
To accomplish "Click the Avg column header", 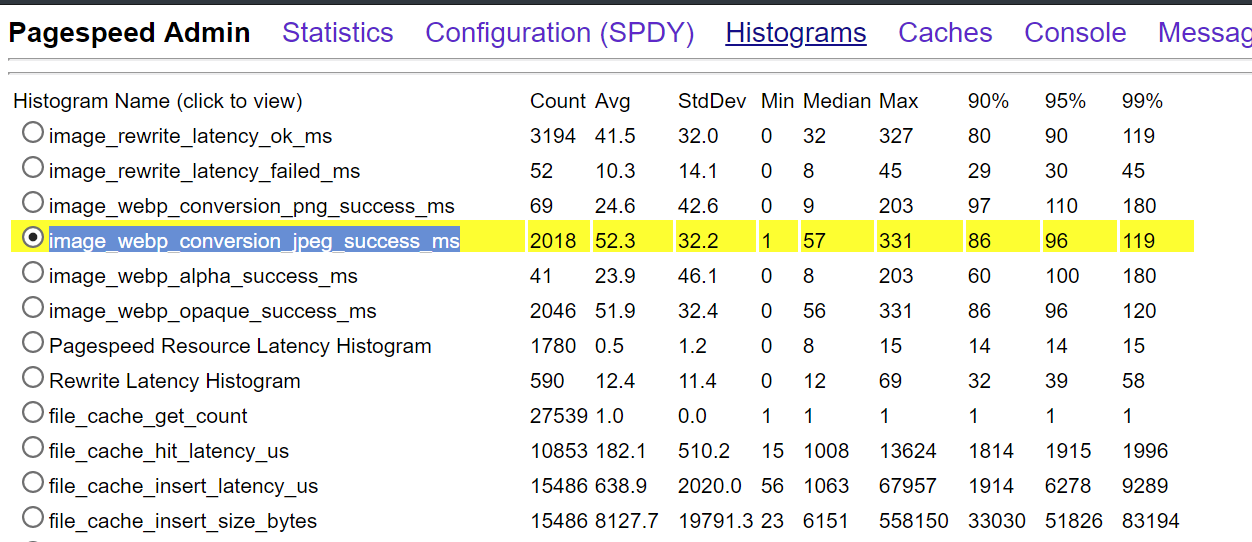I will click(x=612, y=101).
